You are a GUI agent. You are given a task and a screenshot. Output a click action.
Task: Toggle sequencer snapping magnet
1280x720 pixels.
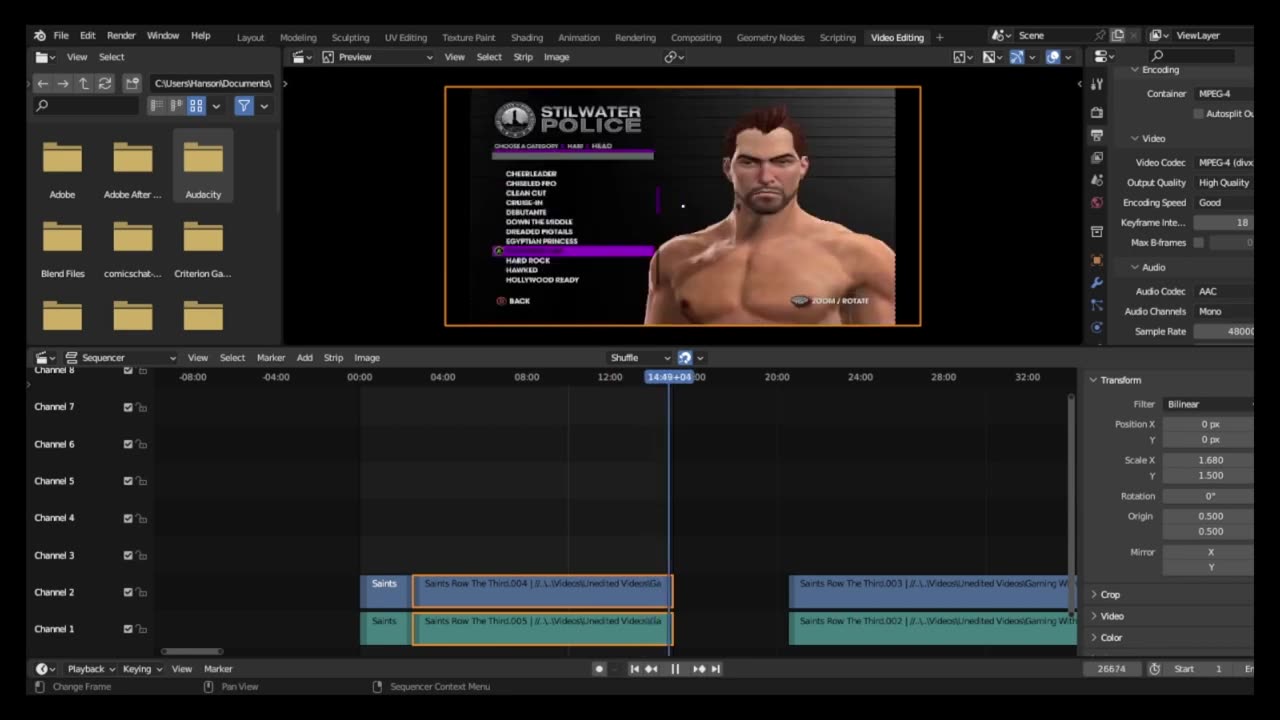(685, 357)
